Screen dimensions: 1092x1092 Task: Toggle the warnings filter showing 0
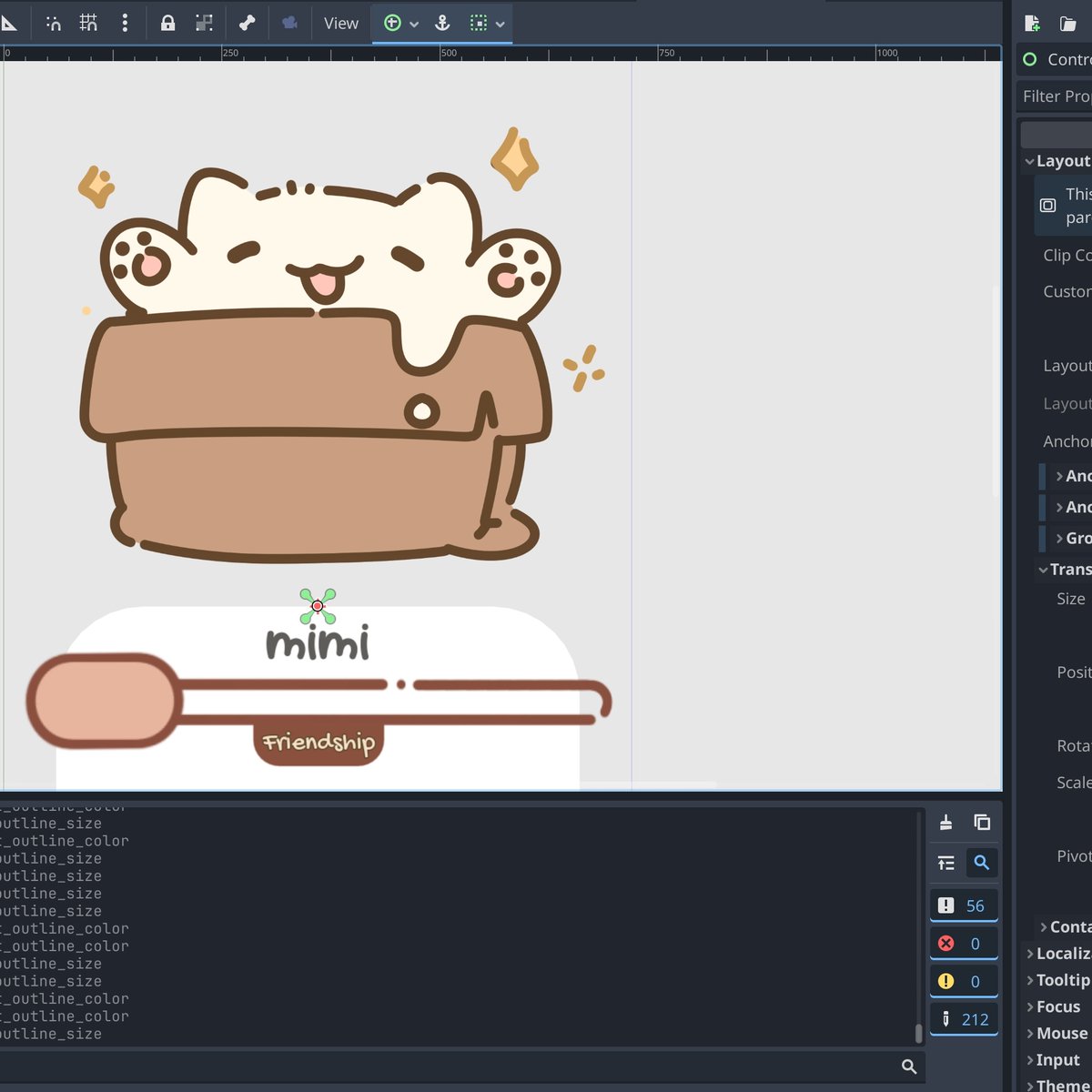[964, 980]
